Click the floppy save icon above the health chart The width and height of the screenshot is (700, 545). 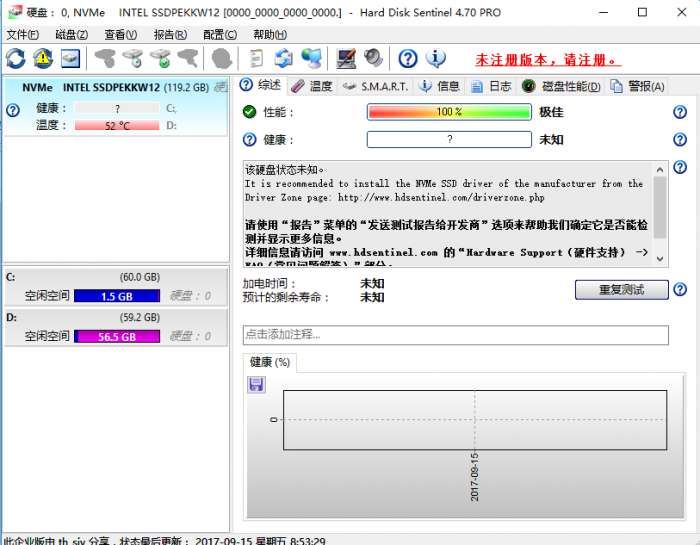coord(256,384)
